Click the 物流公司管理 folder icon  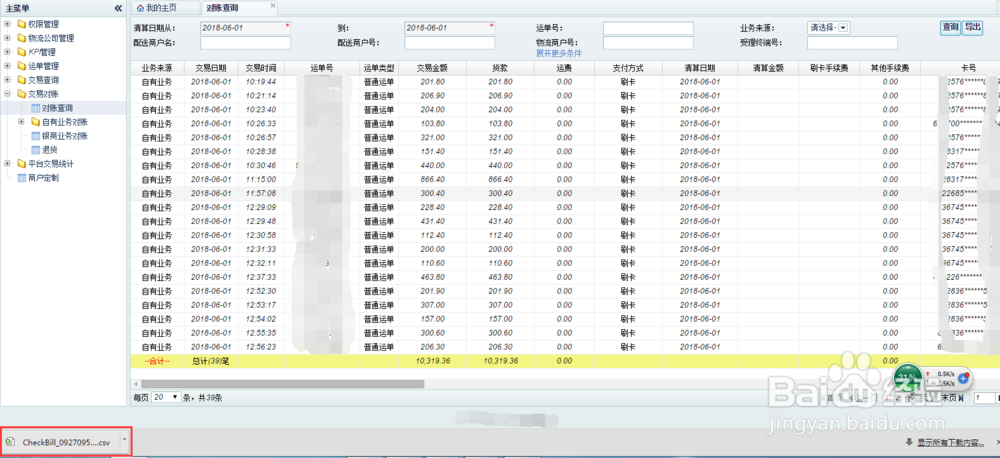[22, 38]
